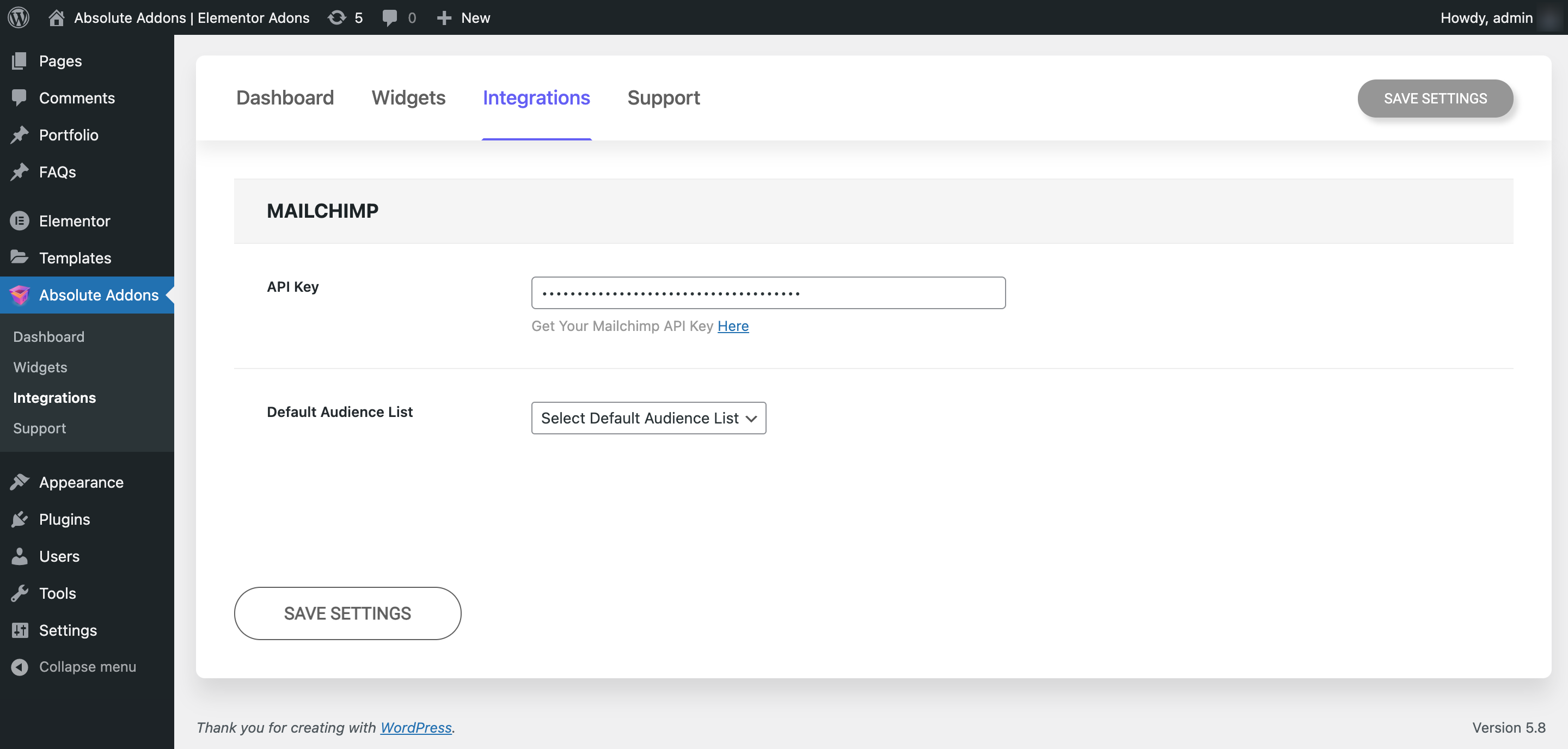Open the Appearance menu label

click(x=81, y=482)
